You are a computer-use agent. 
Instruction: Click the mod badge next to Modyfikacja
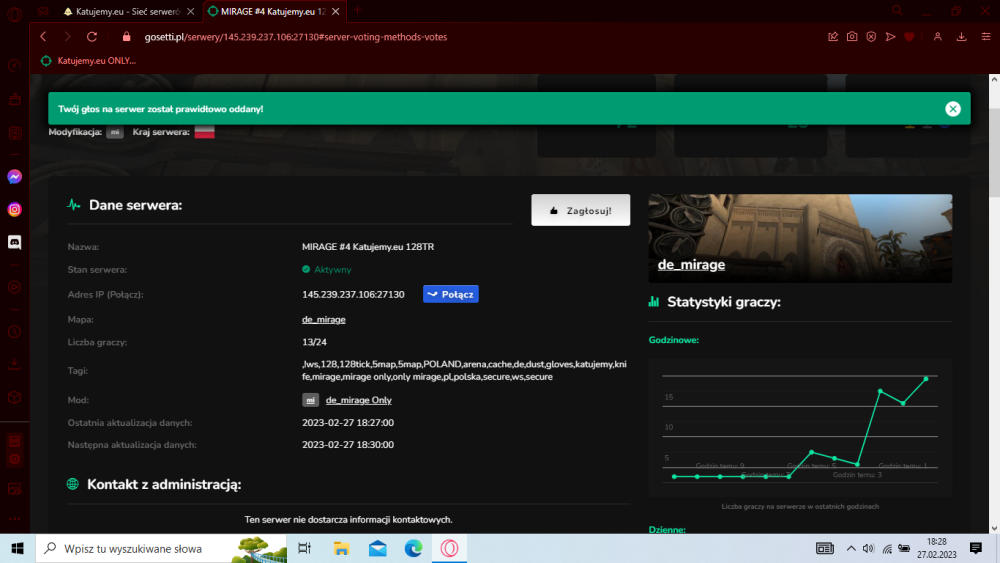115,132
